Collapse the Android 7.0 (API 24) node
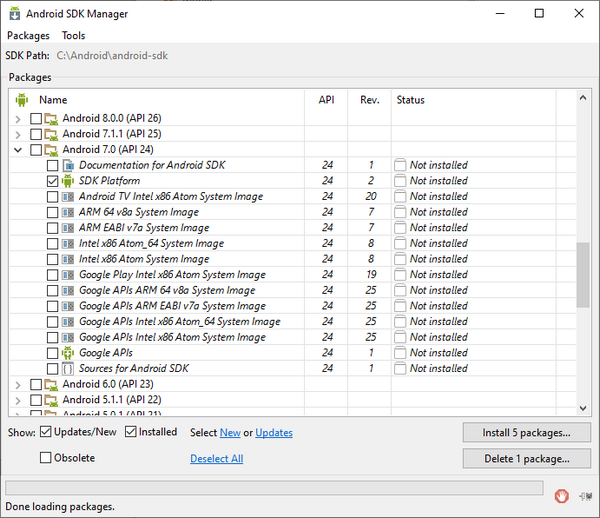 tap(18, 150)
